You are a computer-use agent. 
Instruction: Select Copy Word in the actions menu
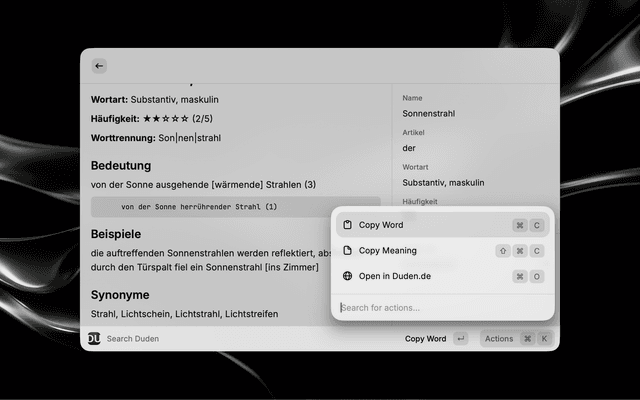(x=381, y=225)
